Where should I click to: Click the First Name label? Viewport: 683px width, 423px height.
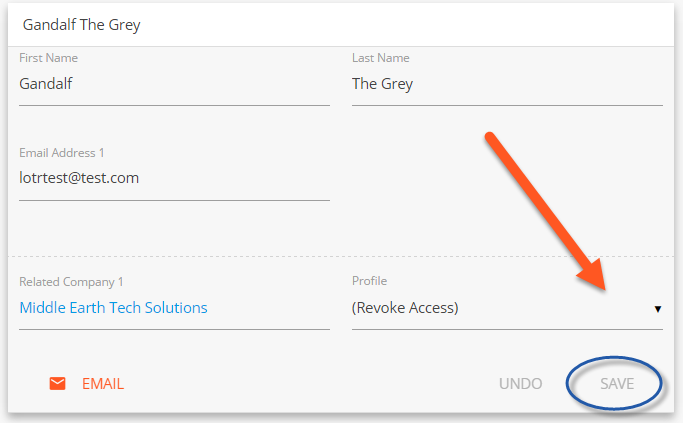click(48, 58)
